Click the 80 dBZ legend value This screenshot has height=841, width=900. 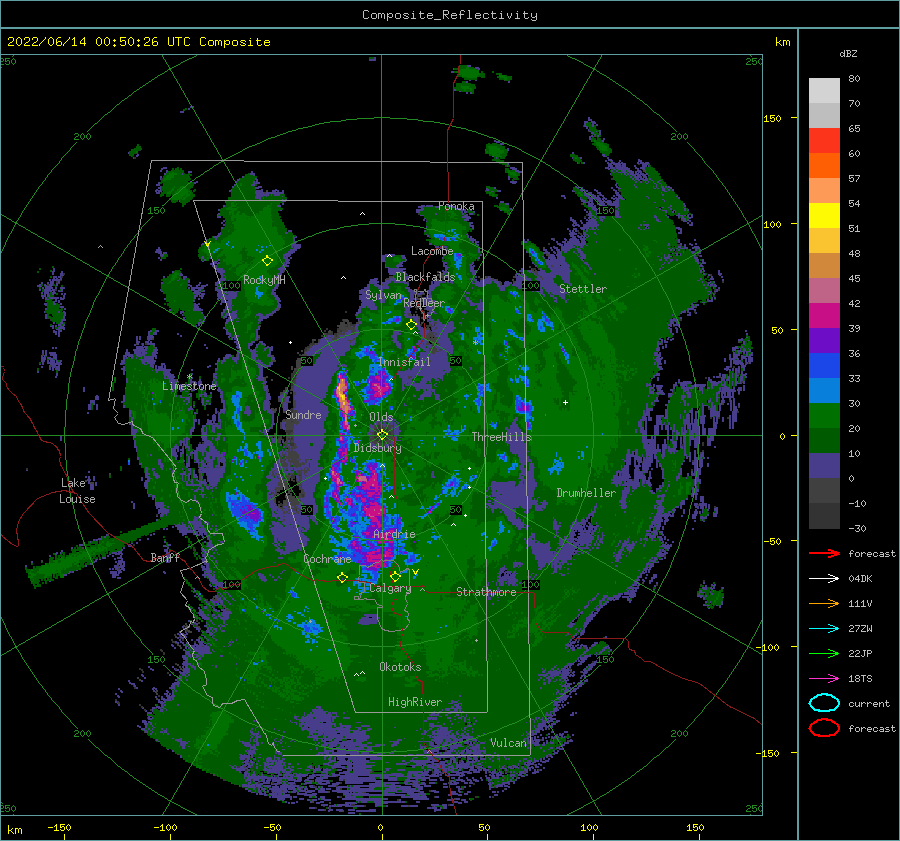click(854, 79)
